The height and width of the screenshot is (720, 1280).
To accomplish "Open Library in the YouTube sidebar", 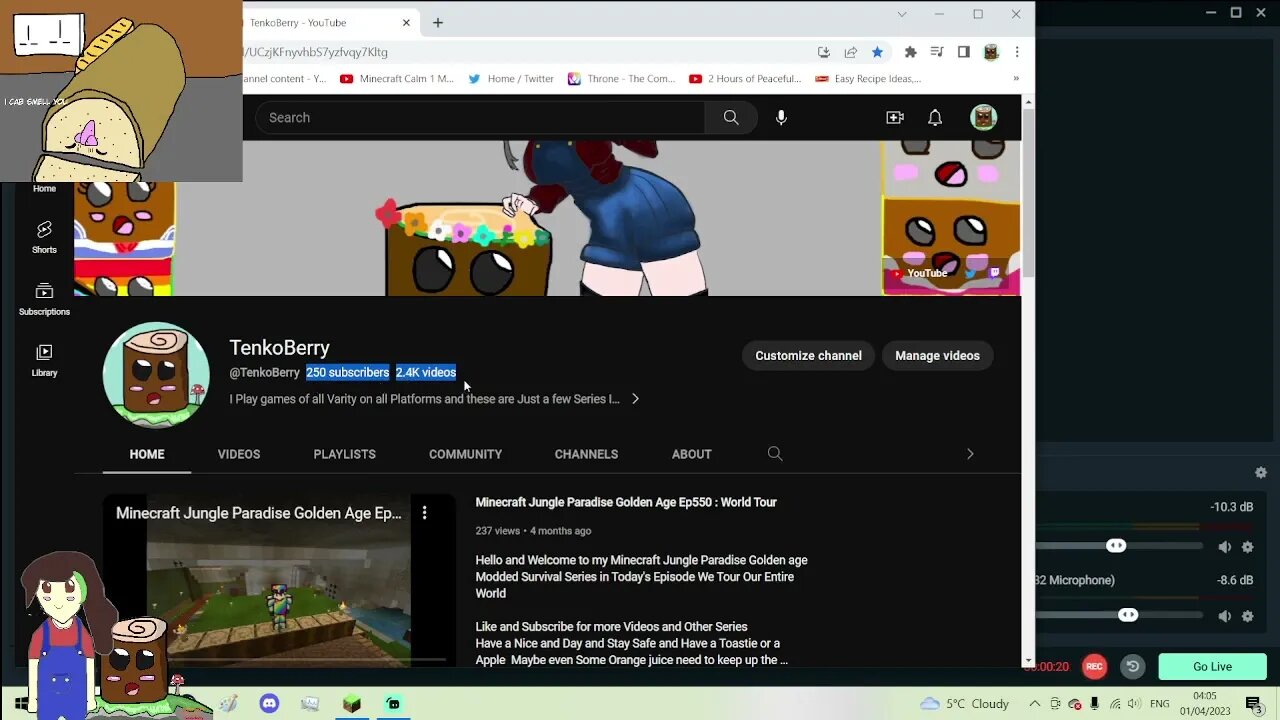I will [44, 360].
